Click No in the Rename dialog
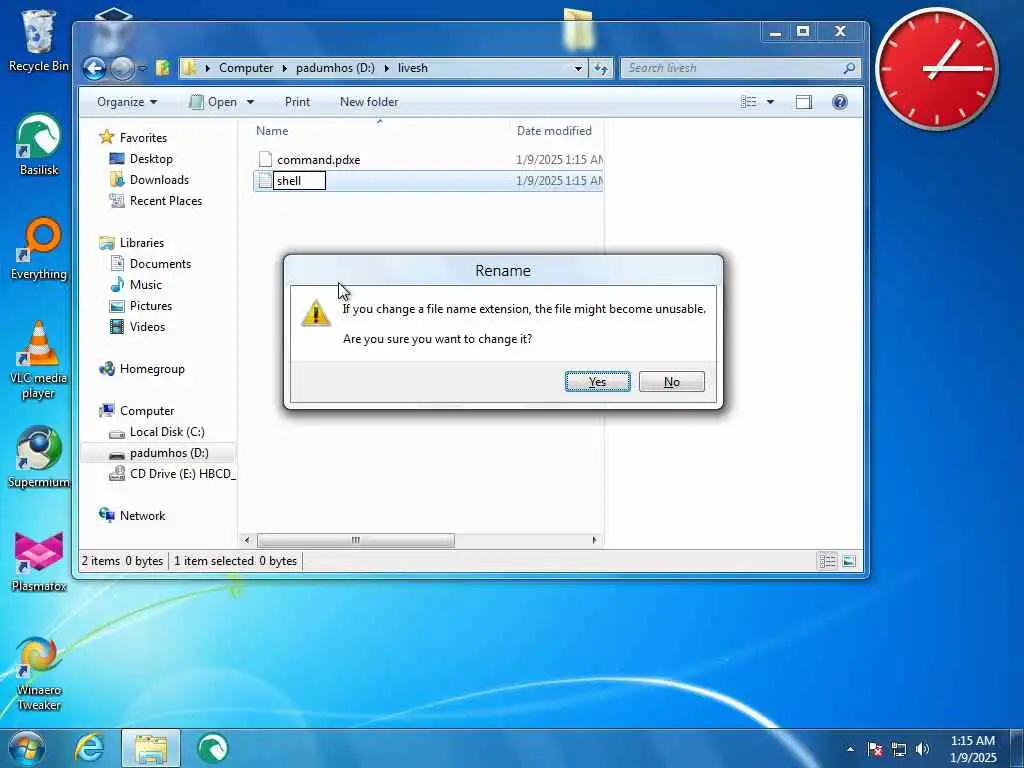The height and width of the screenshot is (768, 1024). point(671,382)
